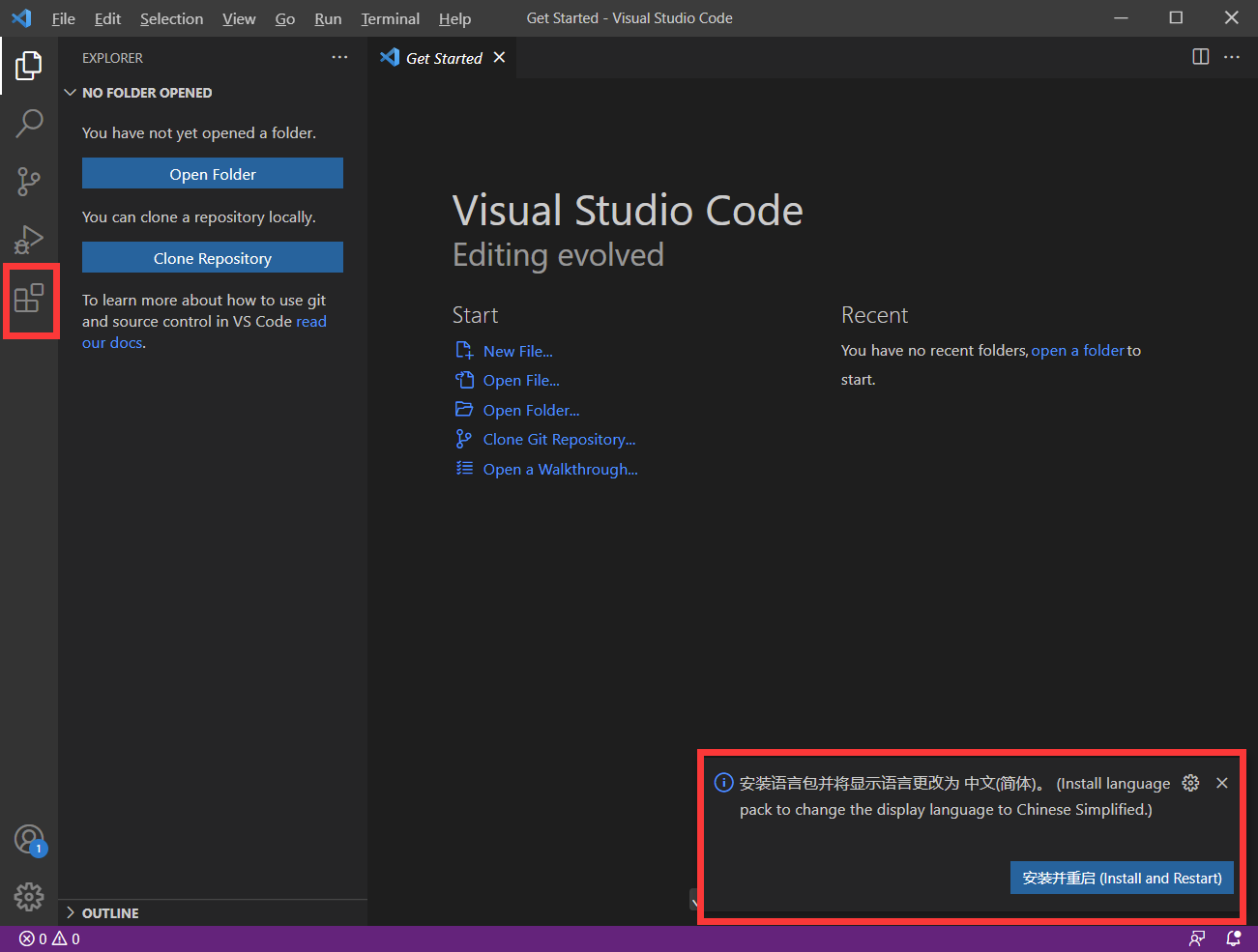Click the Open File... link
This screenshot has width=1258, height=952.
pos(521,380)
